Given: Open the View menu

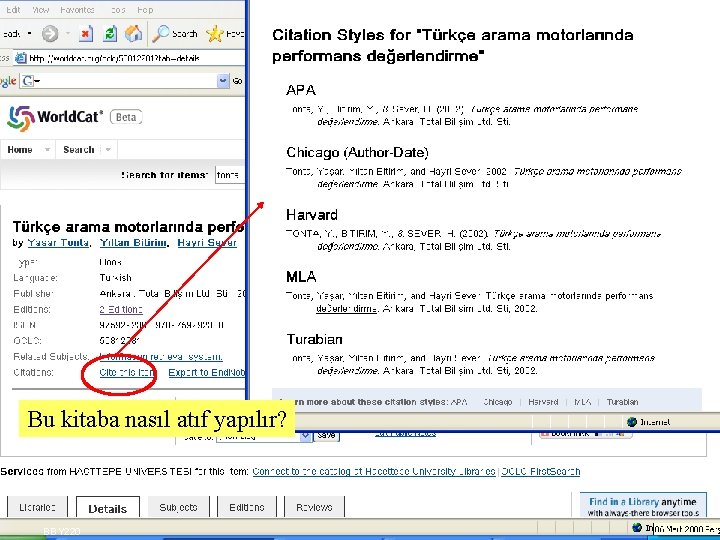Looking at the screenshot, I should [40, 10].
